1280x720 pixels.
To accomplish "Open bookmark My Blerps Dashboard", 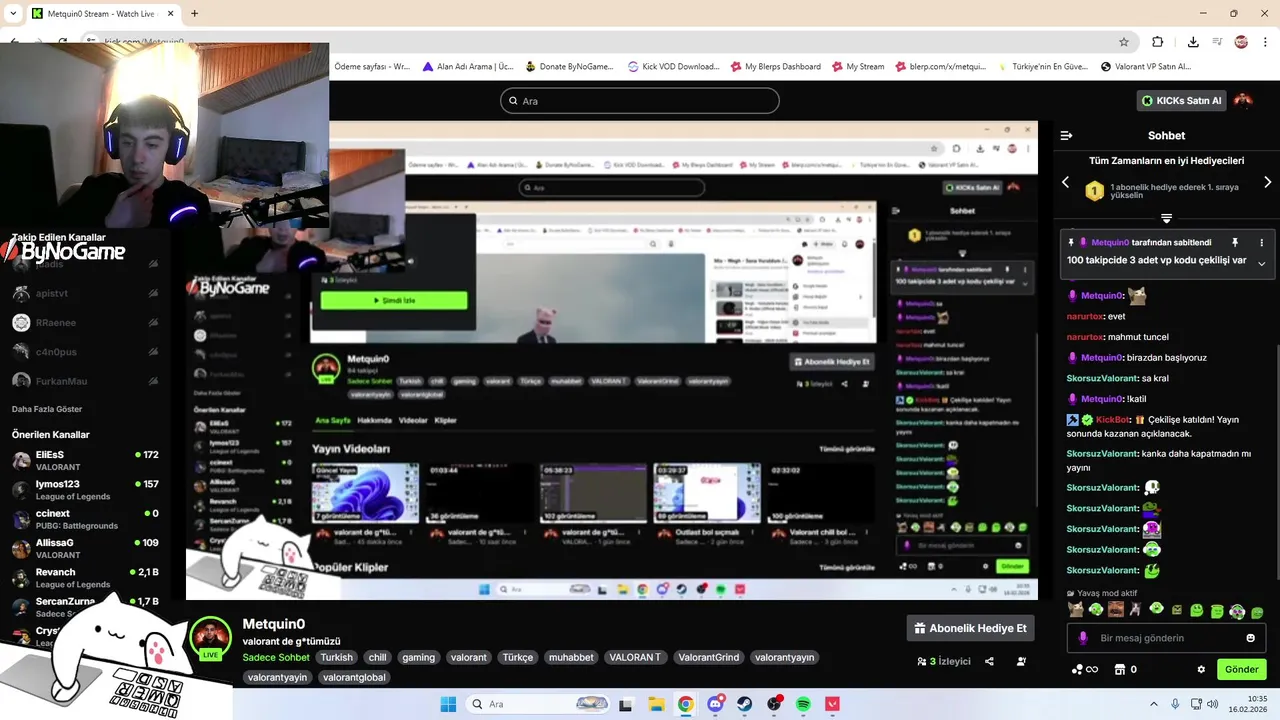I will (x=775, y=67).
